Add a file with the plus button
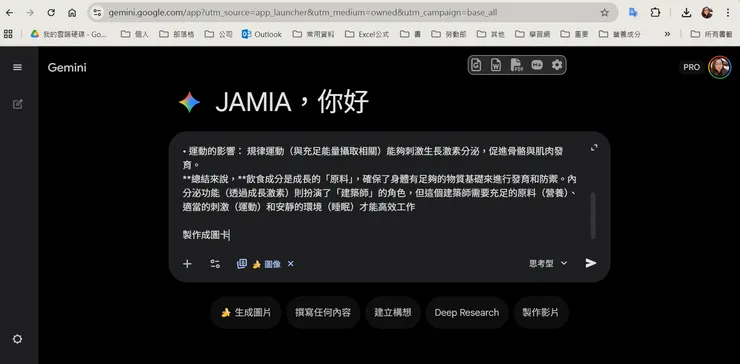Viewport: 740px width, 364px height. click(x=187, y=263)
